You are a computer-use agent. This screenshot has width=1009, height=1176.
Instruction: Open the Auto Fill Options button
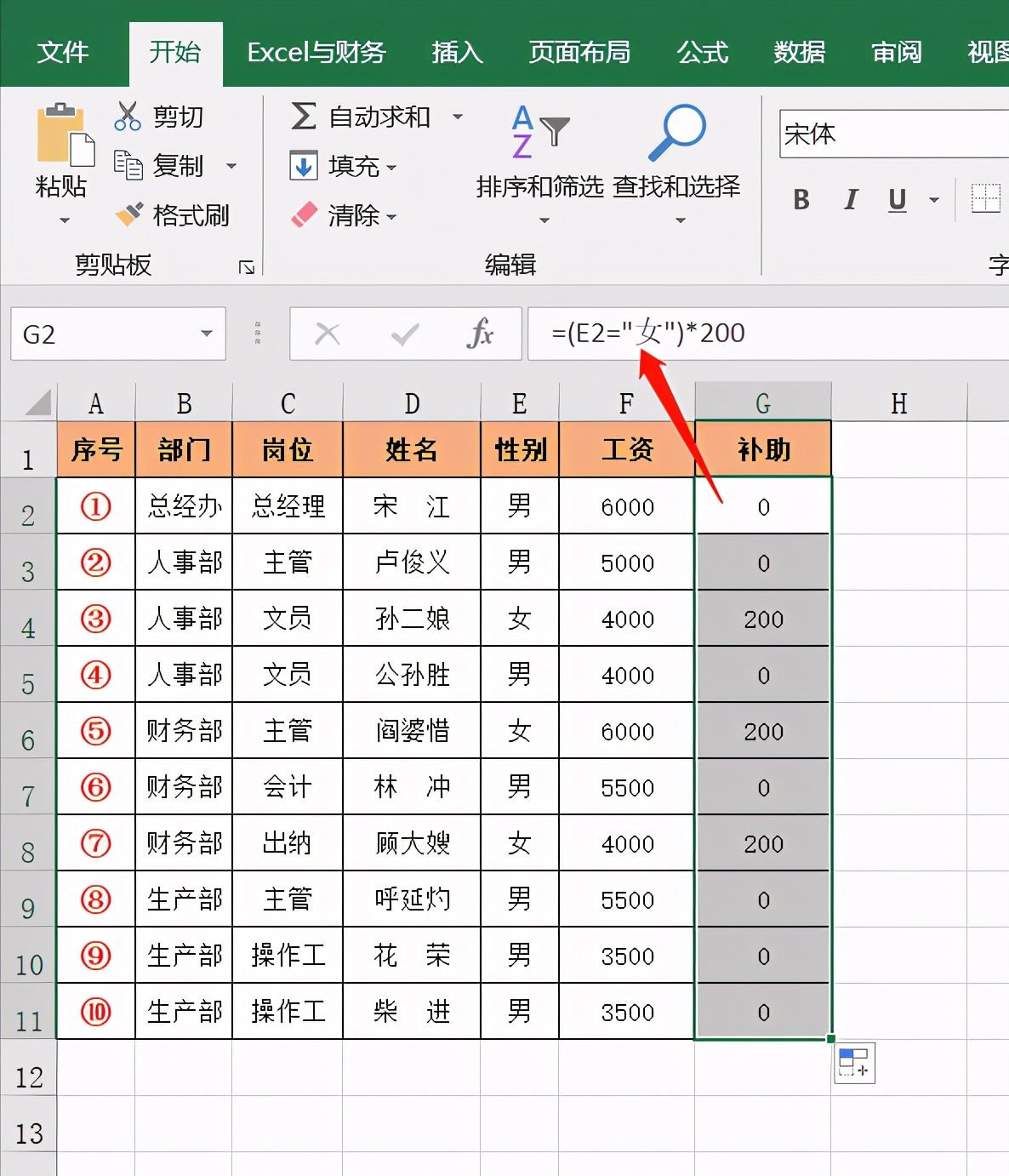point(854,1063)
